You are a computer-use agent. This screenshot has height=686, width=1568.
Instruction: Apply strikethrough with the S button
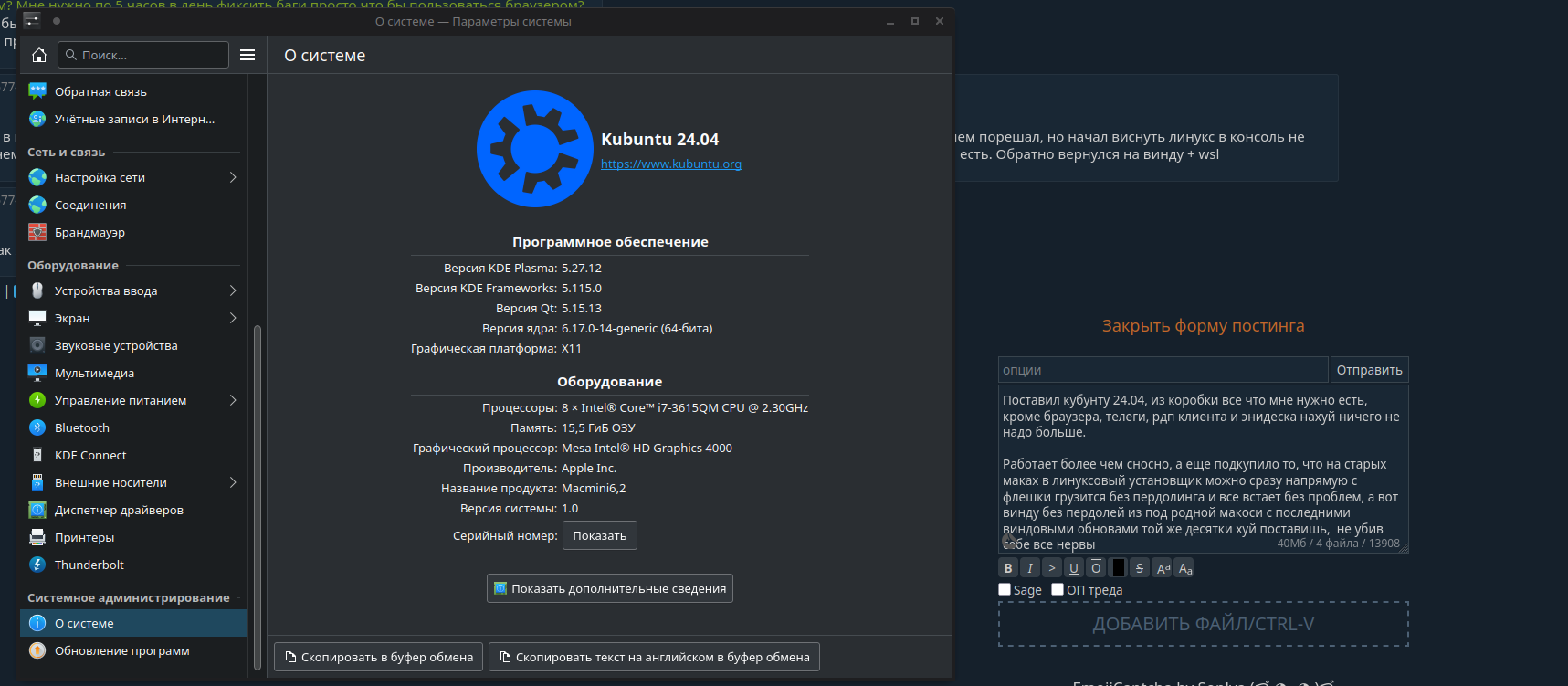click(x=1140, y=568)
